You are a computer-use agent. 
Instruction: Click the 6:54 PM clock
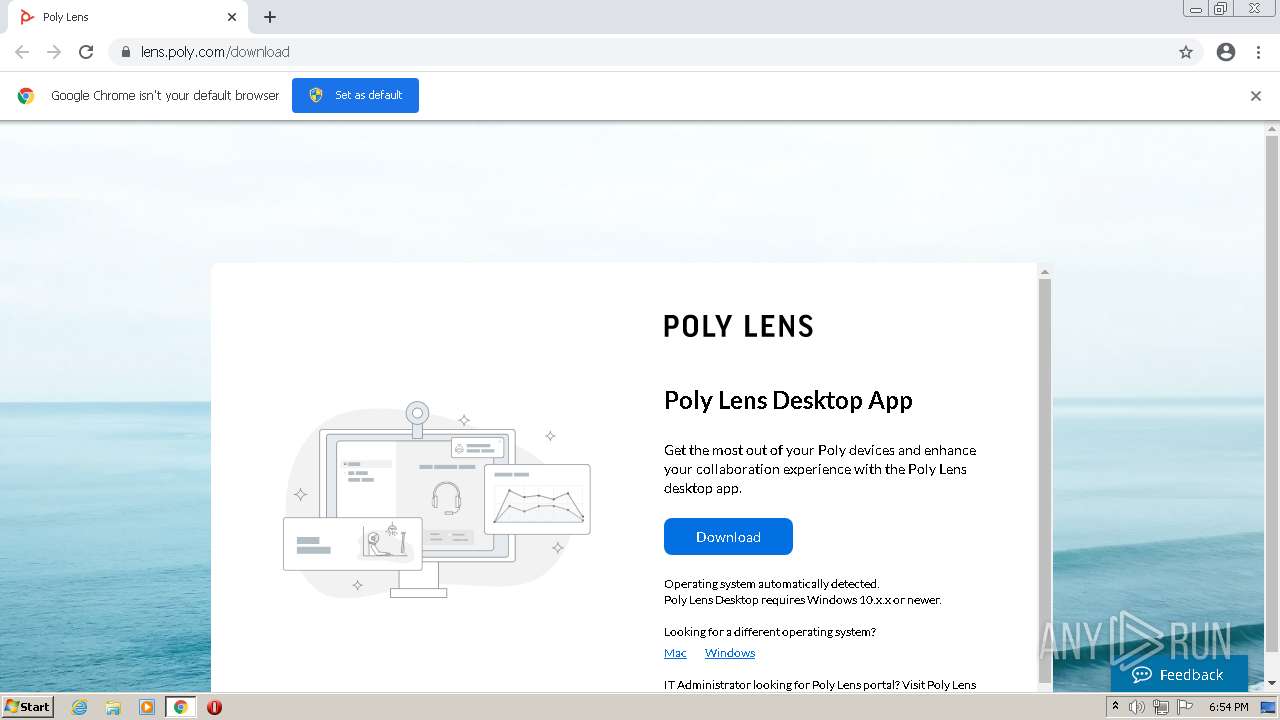click(1228, 707)
